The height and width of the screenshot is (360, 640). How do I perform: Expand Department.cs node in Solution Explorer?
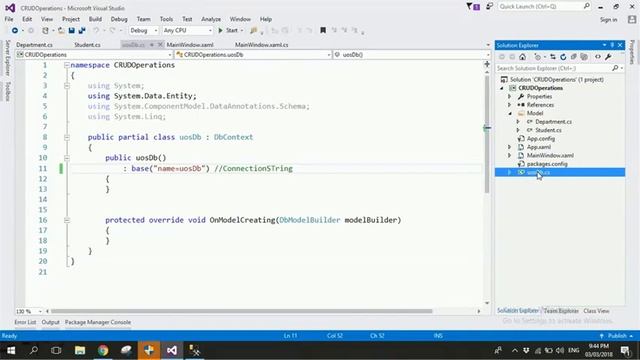[518, 122]
